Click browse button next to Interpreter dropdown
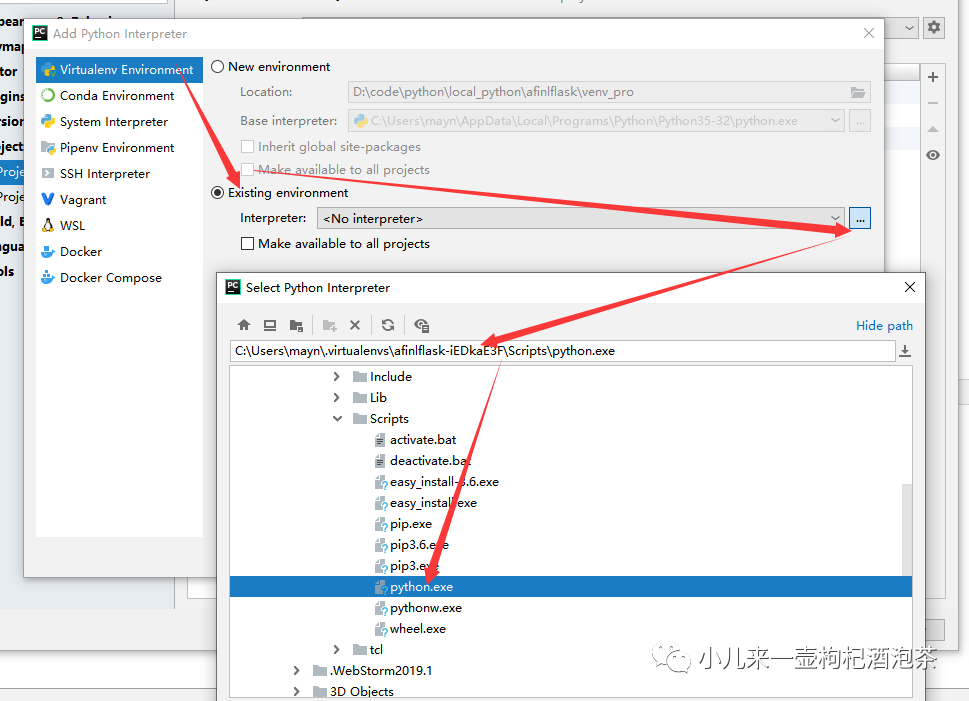This screenshot has height=701, width=969. 860,218
